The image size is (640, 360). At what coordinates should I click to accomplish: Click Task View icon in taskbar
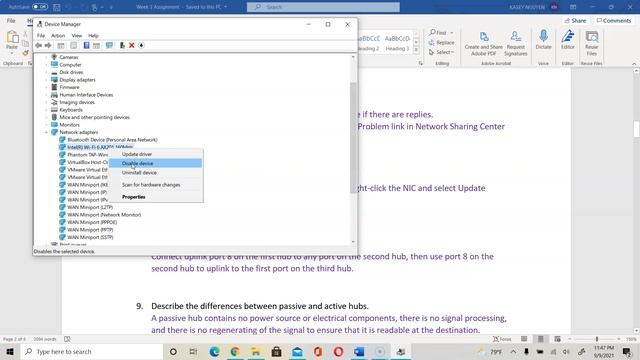pos(193,351)
